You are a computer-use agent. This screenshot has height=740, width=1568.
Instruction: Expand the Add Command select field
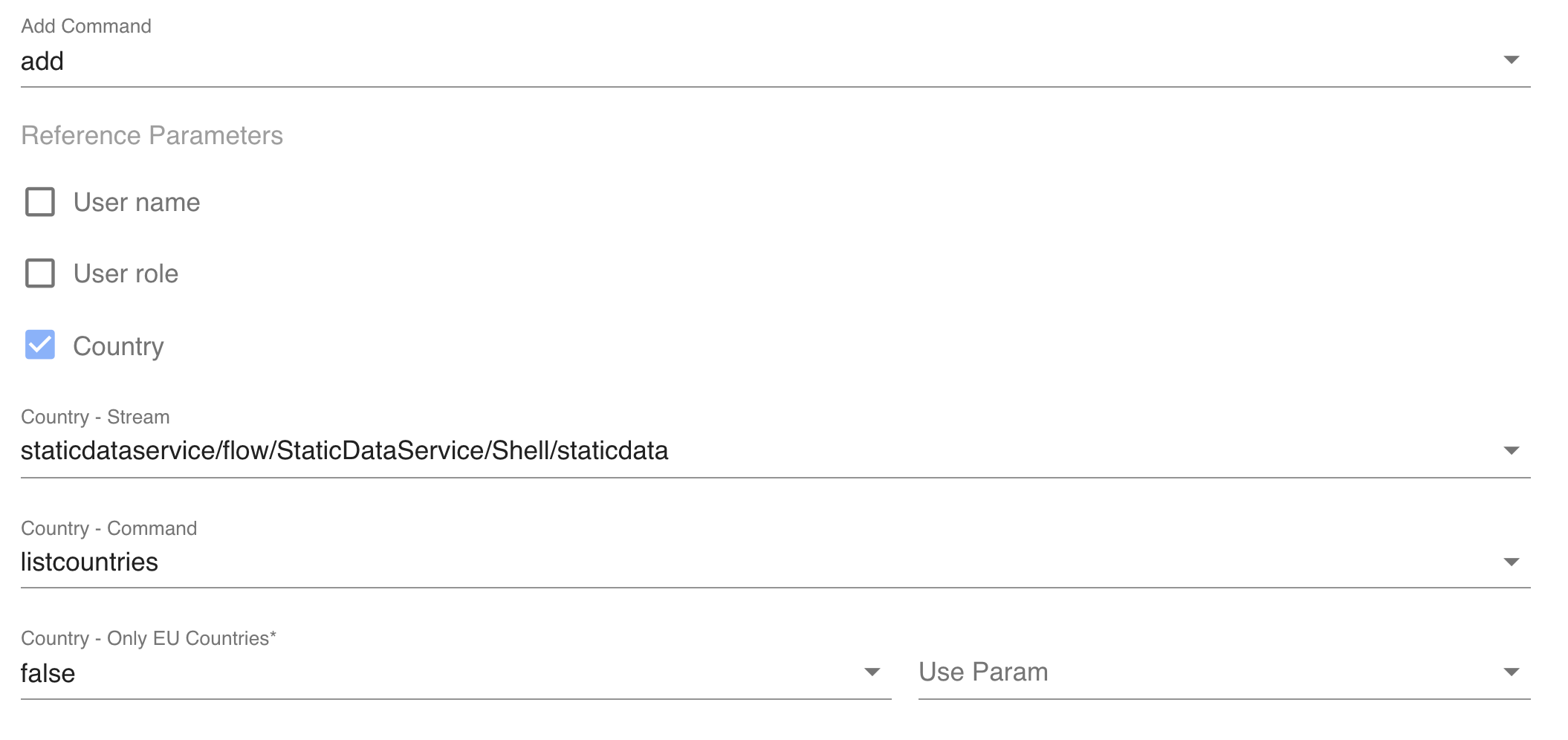[x=743, y=62]
